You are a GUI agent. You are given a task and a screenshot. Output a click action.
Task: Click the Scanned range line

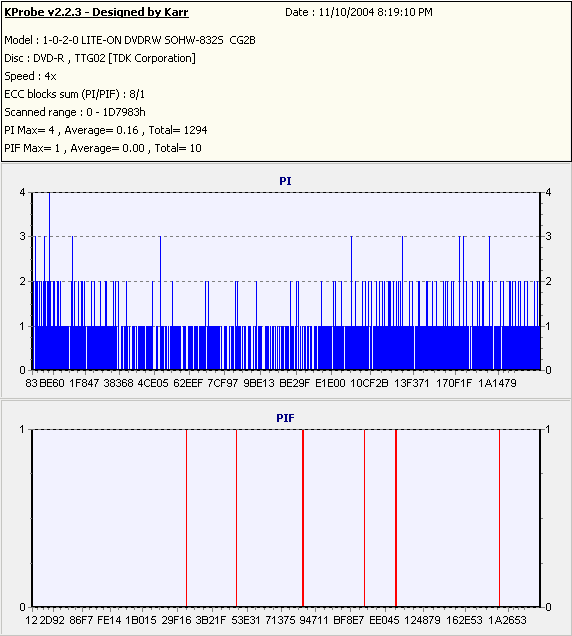[x=75, y=112]
